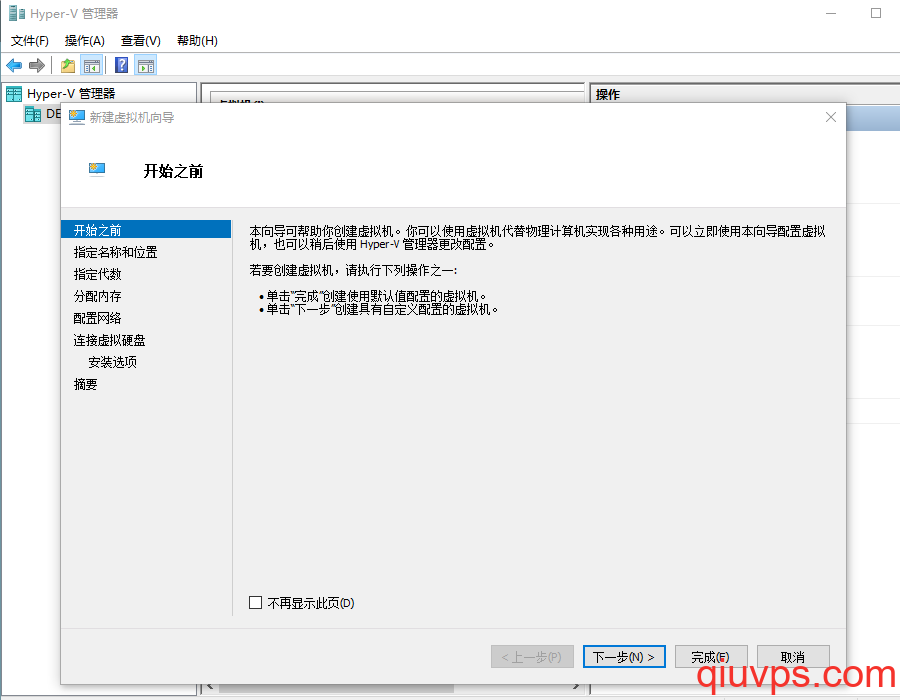Click the wizard icon next to 开始之前 heading

coord(97,170)
